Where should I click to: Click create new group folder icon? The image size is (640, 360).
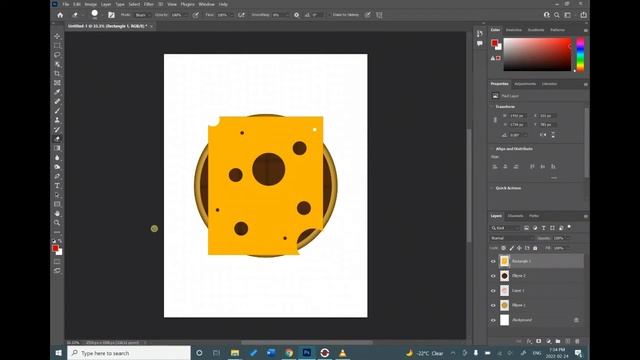(558, 341)
